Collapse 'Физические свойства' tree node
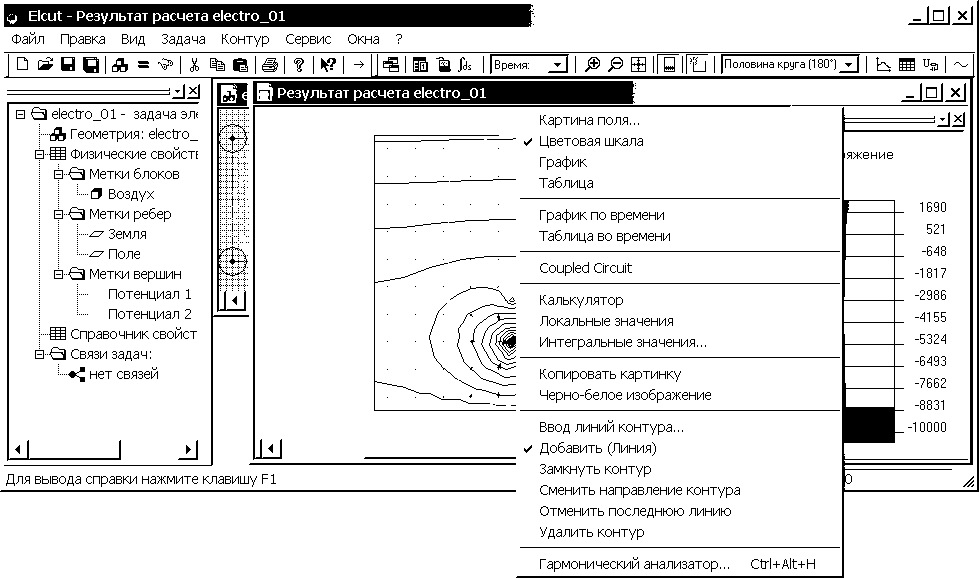Viewport: 979px width, 578px height. (x=39, y=154)
